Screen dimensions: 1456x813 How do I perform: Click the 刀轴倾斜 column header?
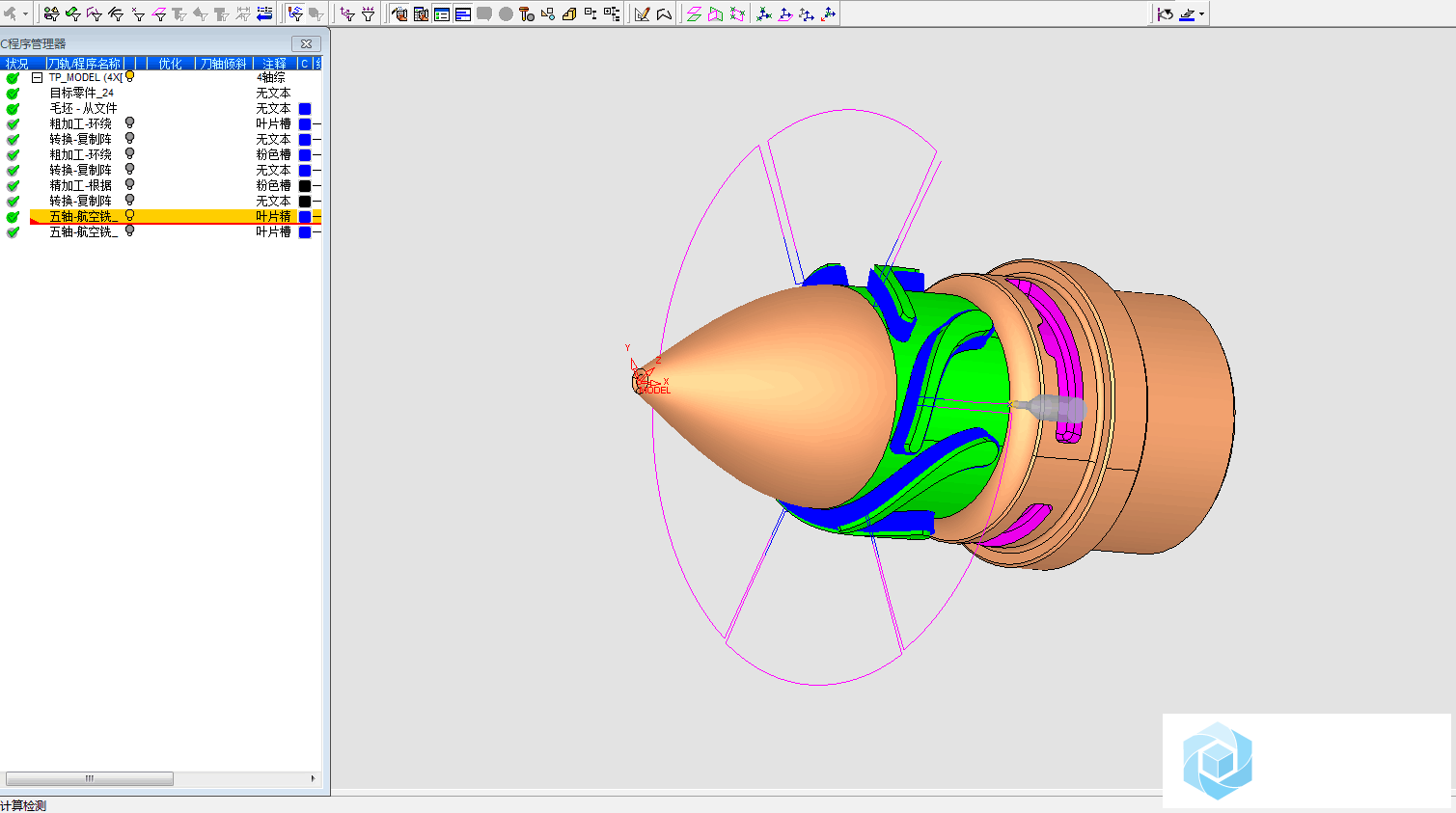(223, 64)
